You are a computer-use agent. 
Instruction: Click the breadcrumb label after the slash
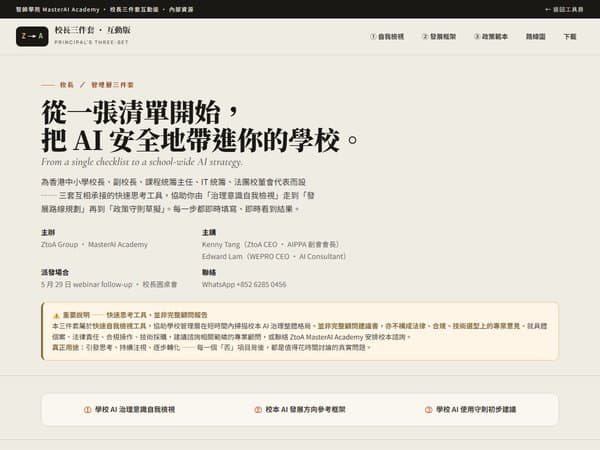click(112, 85)
